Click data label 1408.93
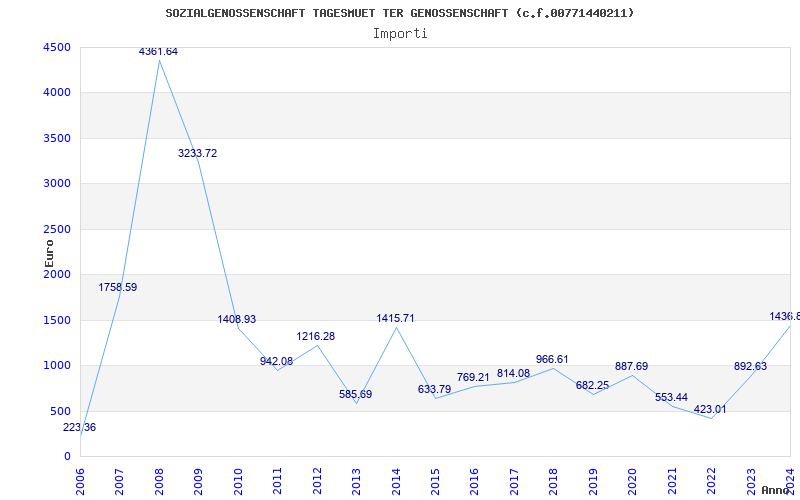800x500 pixels. pyautogui.click(x=237, y=319)
